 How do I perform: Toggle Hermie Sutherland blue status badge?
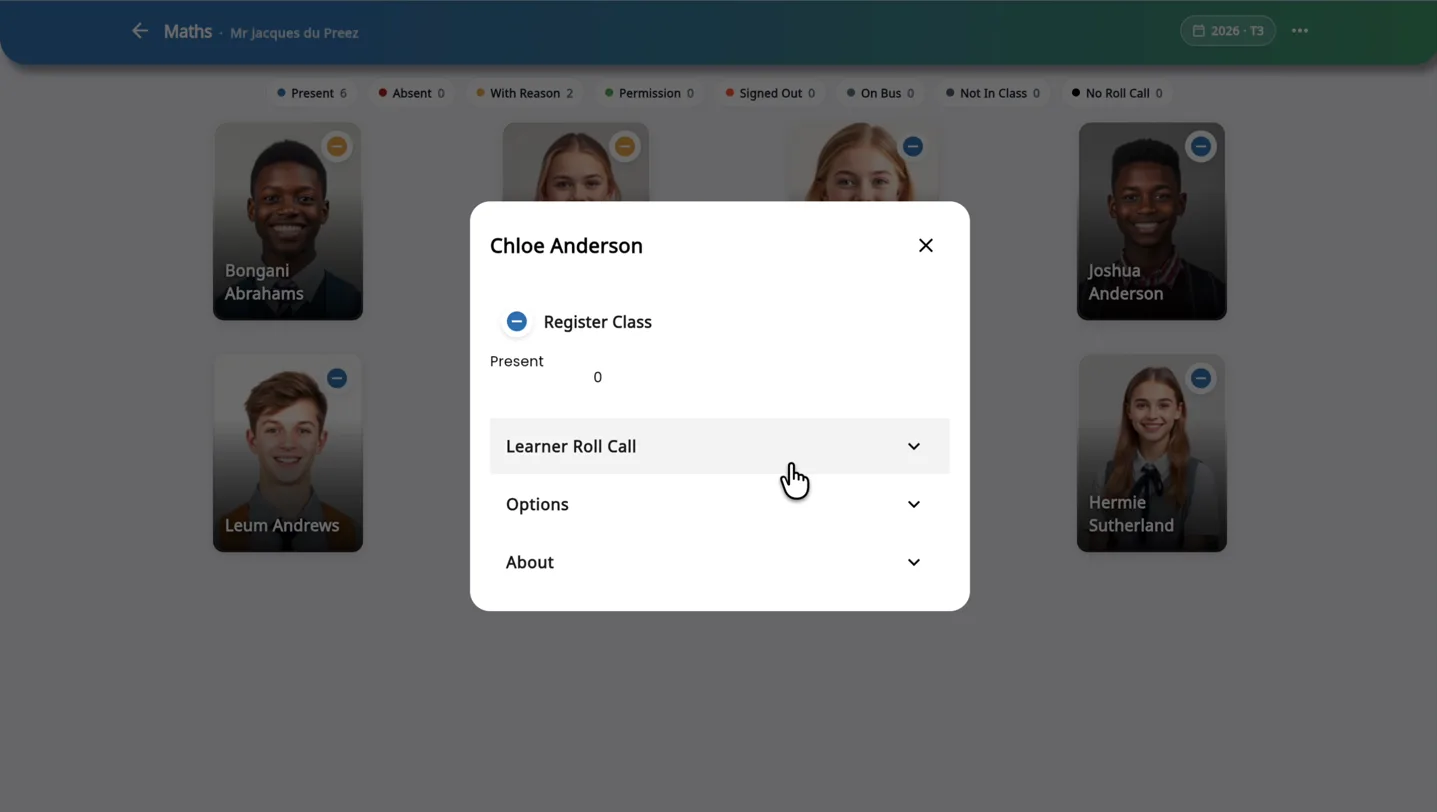click(1200, 378)
